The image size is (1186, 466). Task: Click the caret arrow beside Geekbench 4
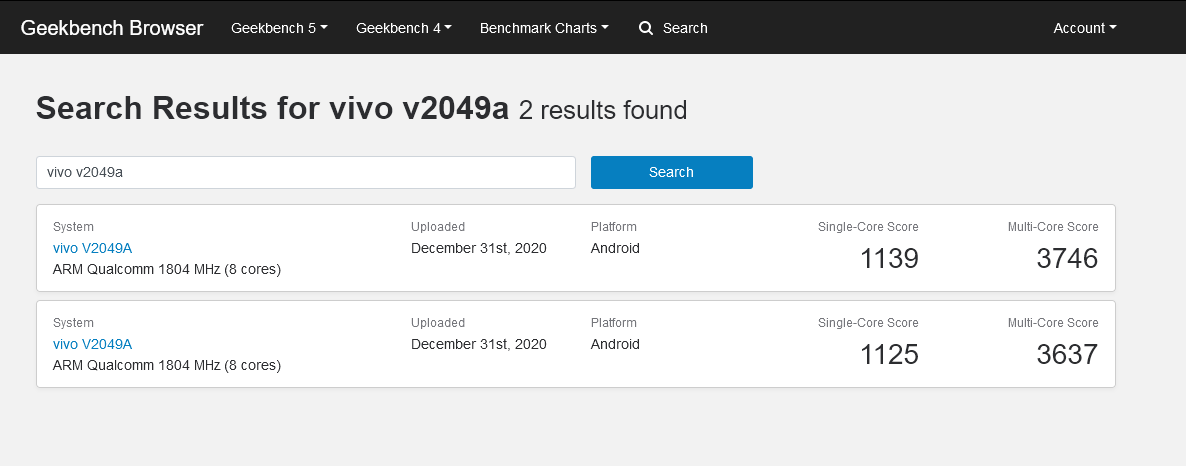(x=448, y=27)
